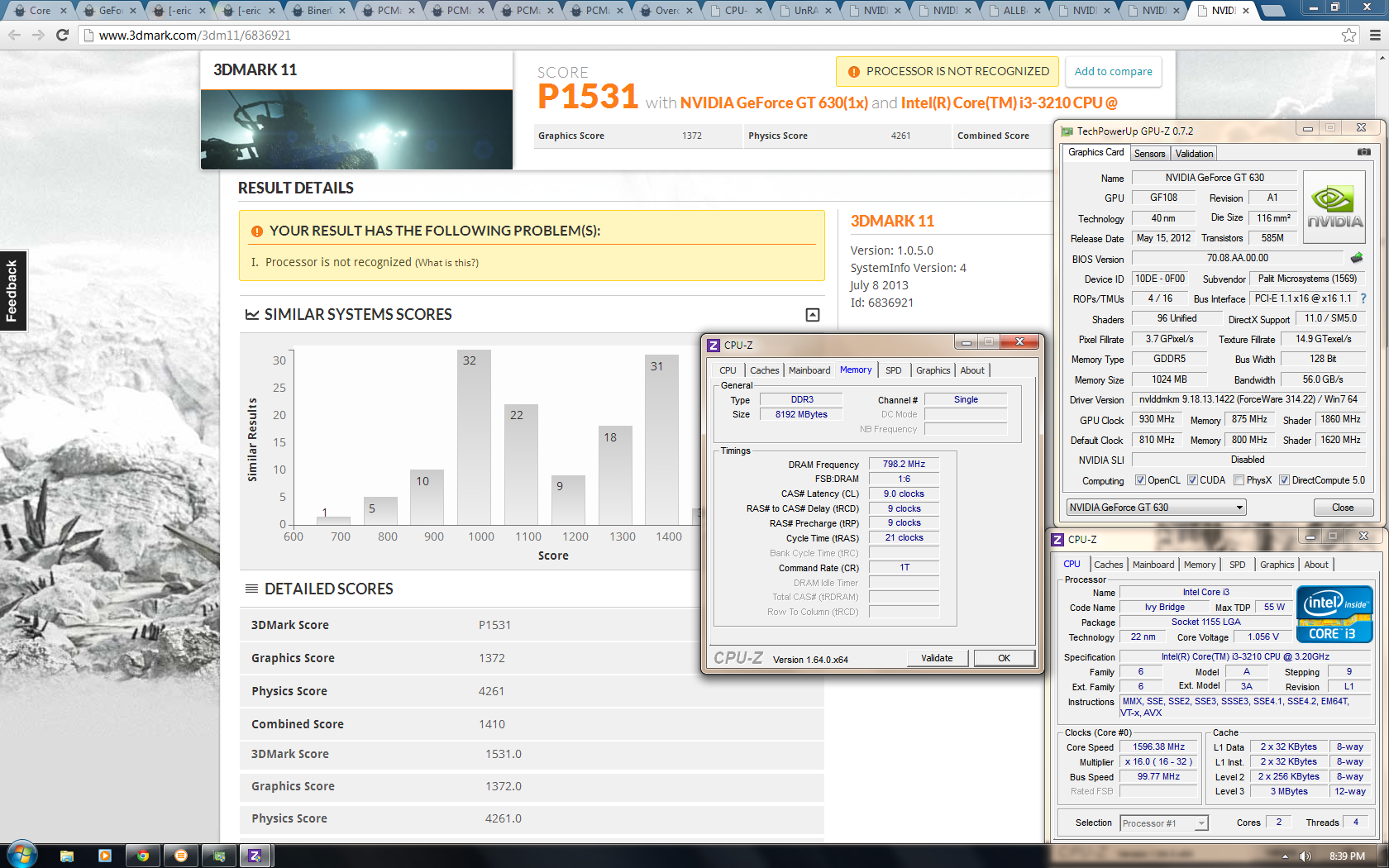Click the OK button in CPU-Z
This screenshot has width=1389, height=868.
pos(1004,658)
